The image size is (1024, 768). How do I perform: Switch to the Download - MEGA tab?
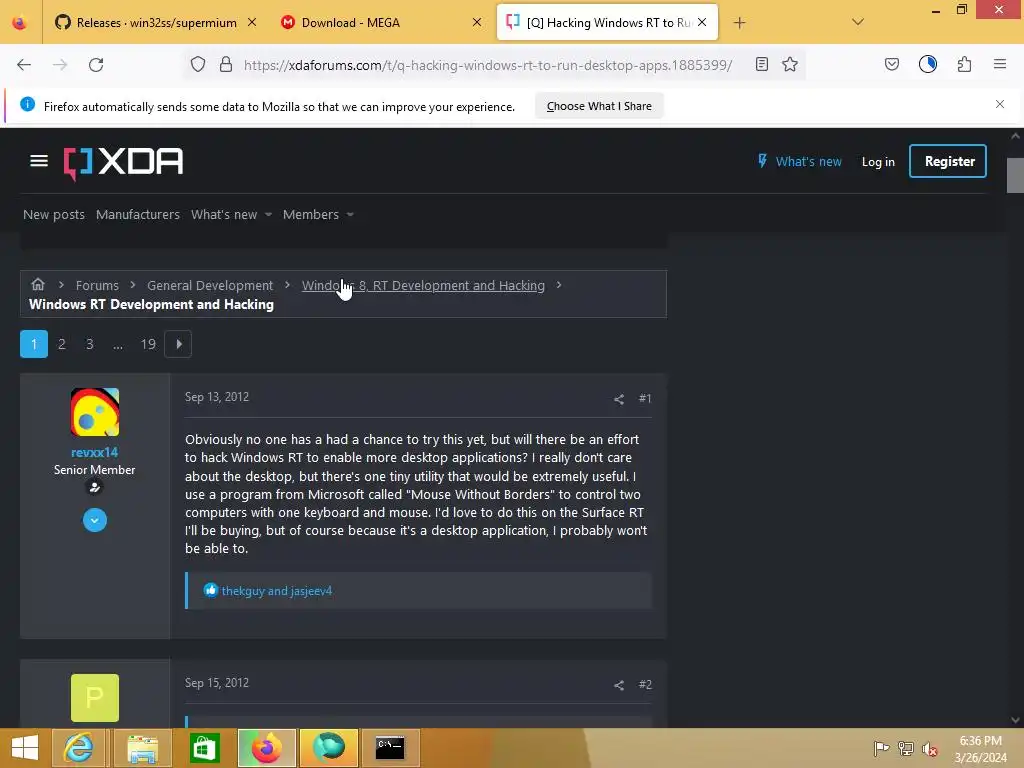coord(382,23)
